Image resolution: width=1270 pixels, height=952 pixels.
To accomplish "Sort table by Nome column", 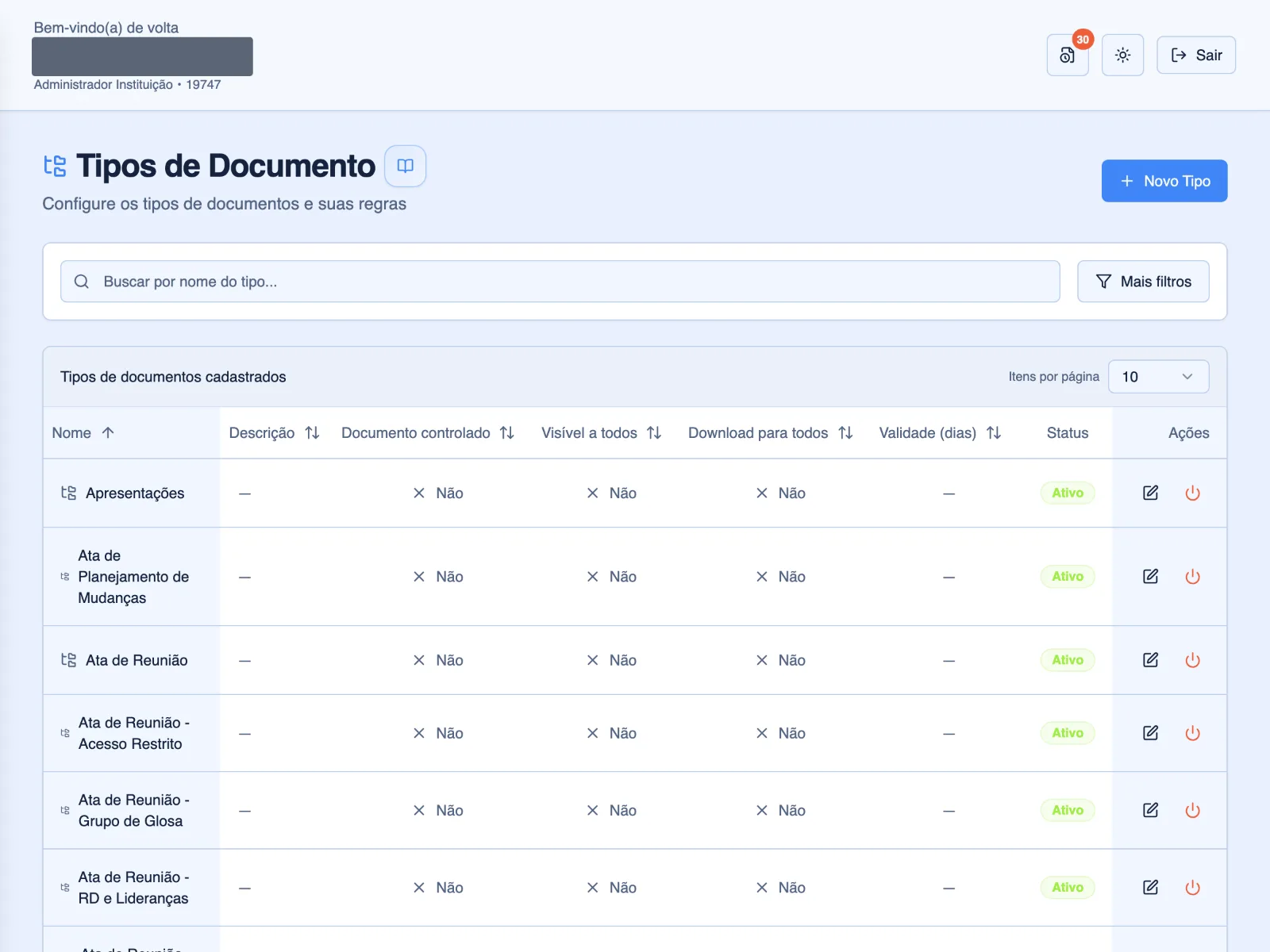I will pyautogui.click(x=83, y=432).
